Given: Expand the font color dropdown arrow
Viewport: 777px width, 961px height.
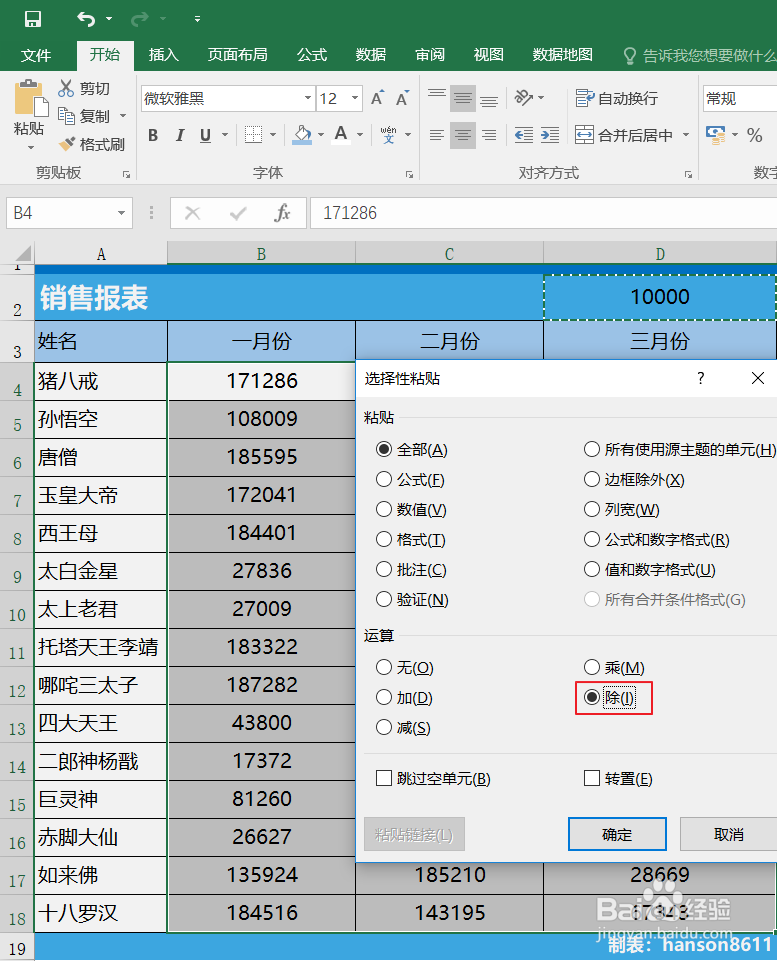Looking at the screenshot, I should coord(360,135).
